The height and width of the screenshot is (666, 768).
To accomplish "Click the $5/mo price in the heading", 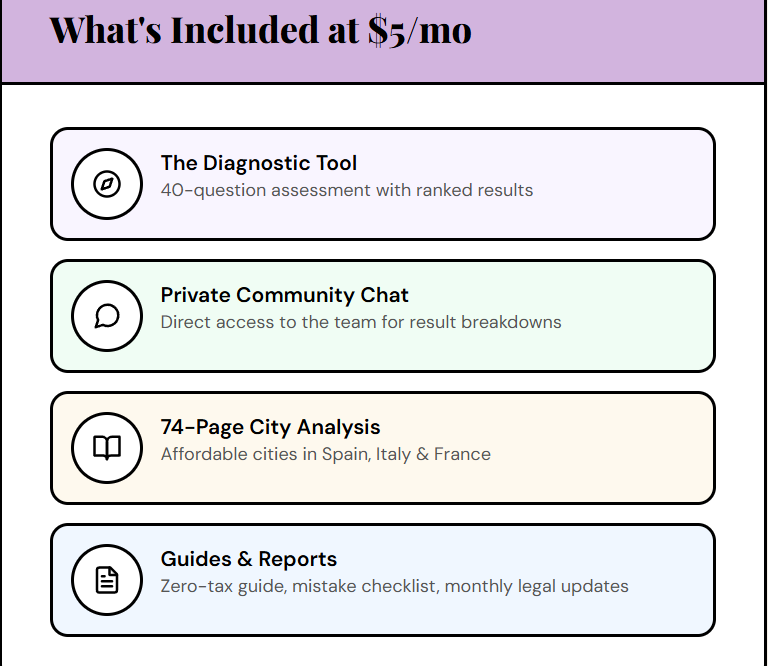I will (x=419, y=30).
